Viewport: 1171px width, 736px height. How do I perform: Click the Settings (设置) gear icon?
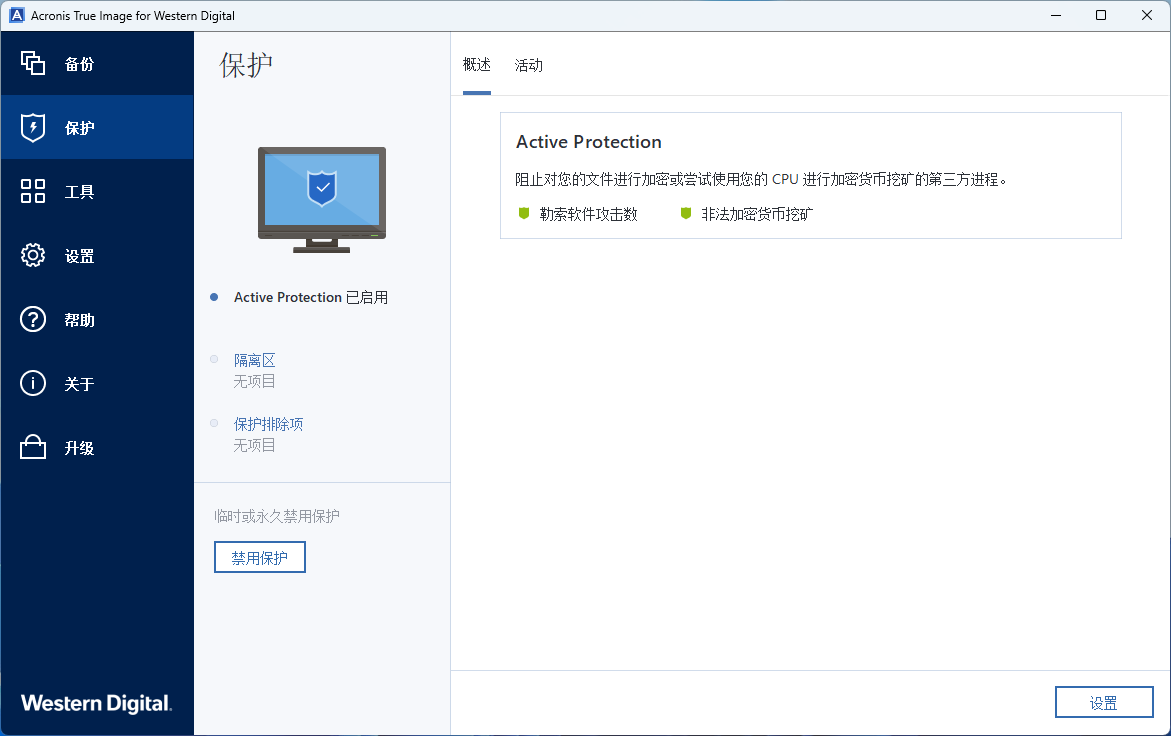coord(33,256)
